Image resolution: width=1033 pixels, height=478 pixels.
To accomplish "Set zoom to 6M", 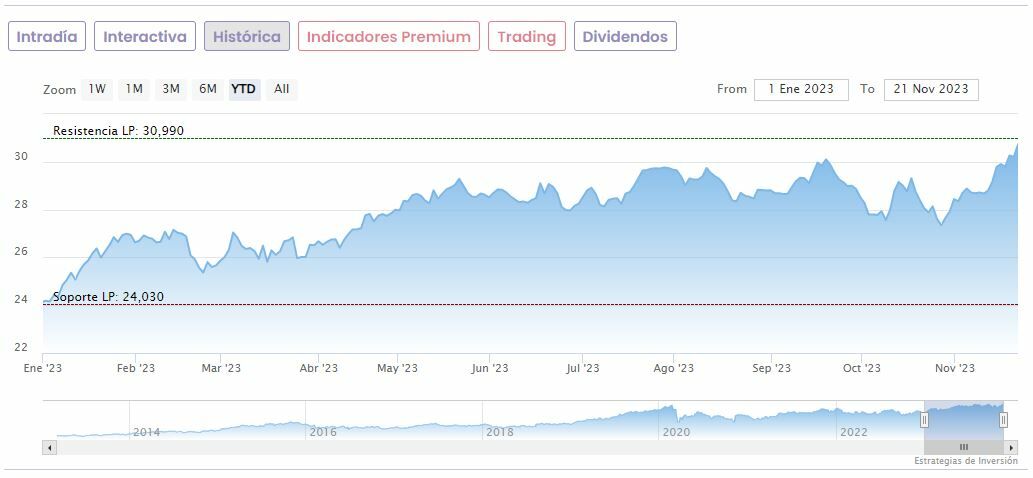I will click(x=208, y=89).
